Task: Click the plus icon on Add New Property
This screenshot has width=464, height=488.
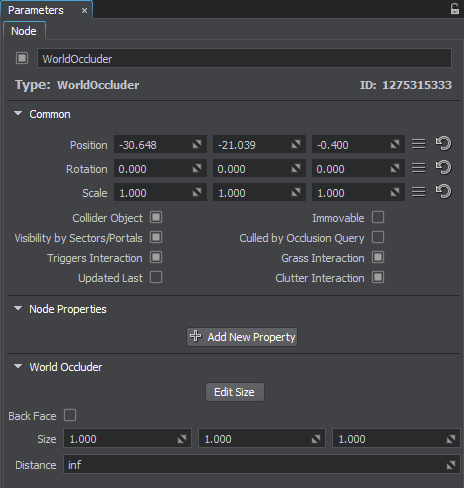Action: click(196, 336)
